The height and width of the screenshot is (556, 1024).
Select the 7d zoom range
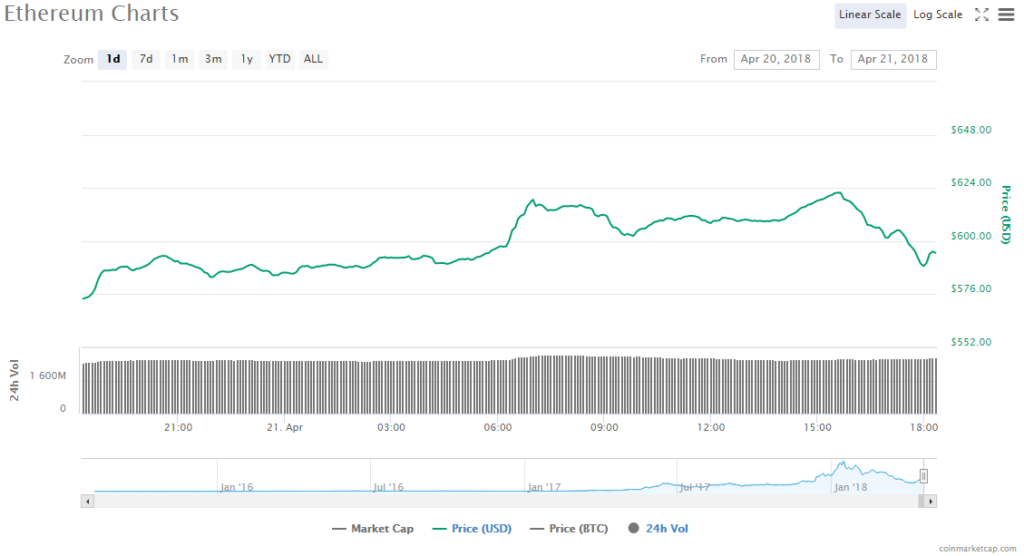(x=146, y=59)
